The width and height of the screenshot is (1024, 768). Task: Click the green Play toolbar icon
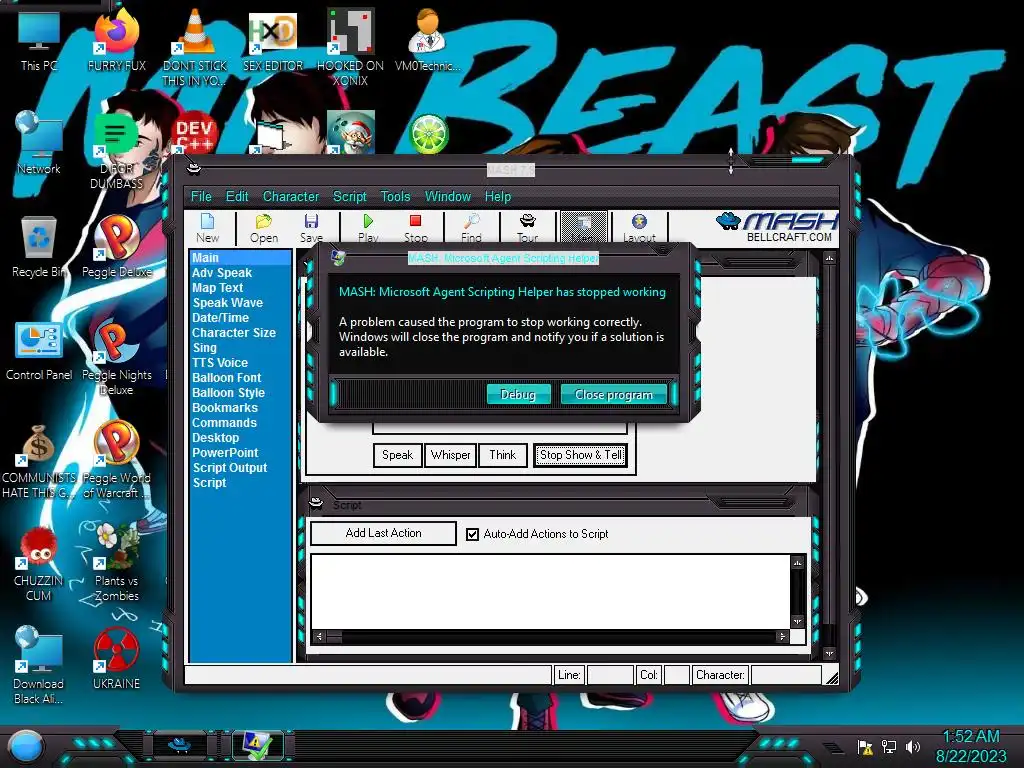pyautogui.click(x=368, y=221)
